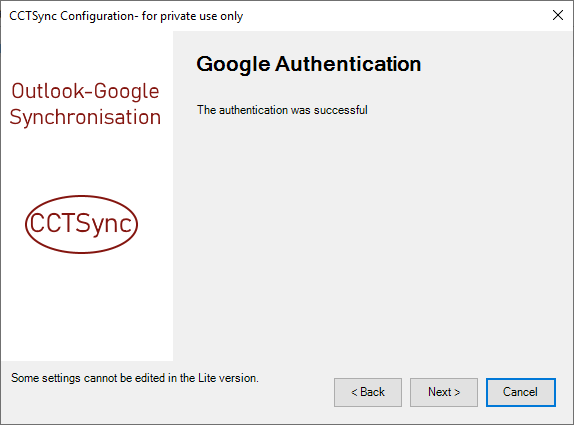Click the red Outlook-Google title line
This screenshot has height=425, width=574.
pyautogui.click(x=85, y=91)
